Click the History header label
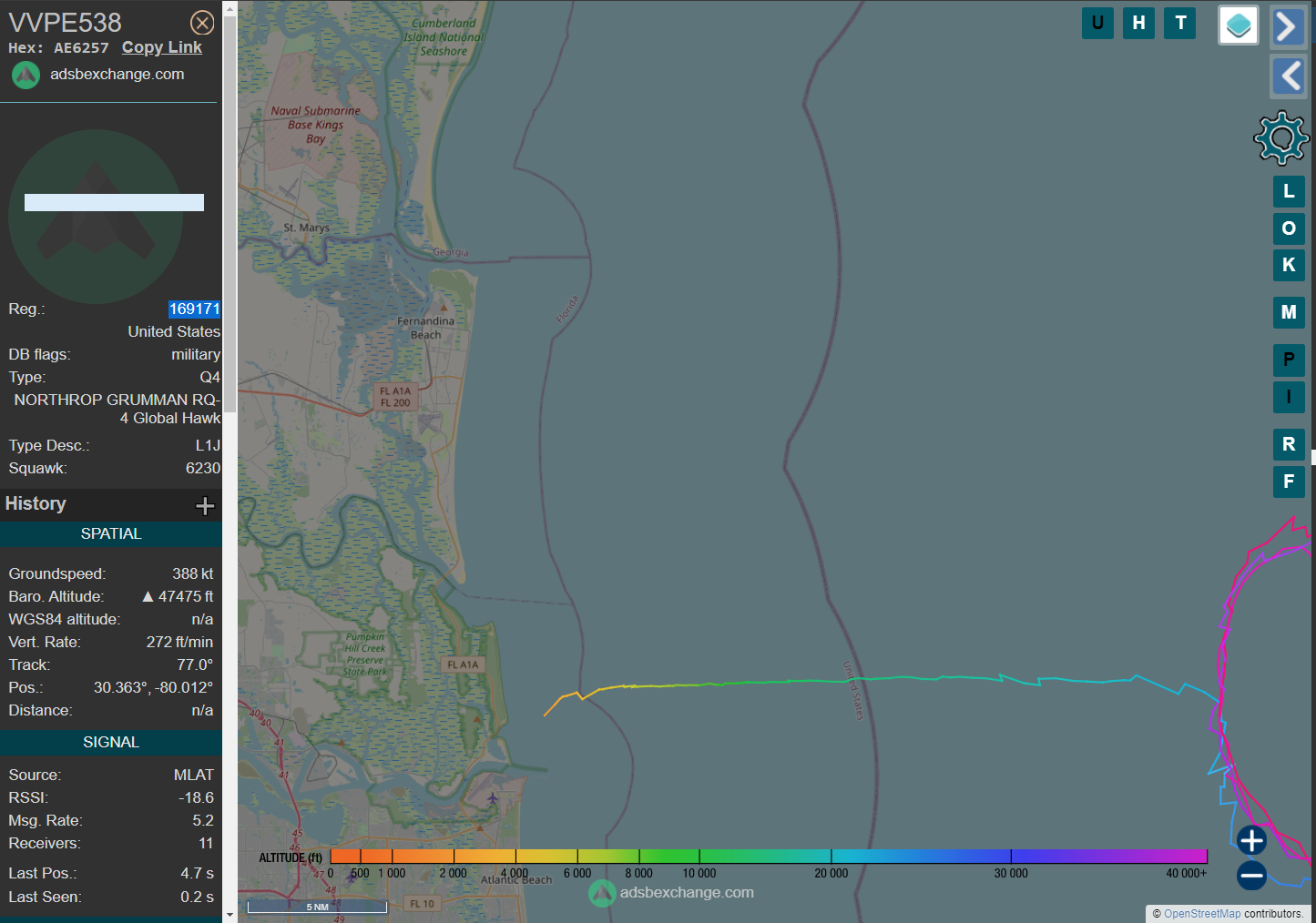The height and width of the screenshot is (923, 1316). 36,503
